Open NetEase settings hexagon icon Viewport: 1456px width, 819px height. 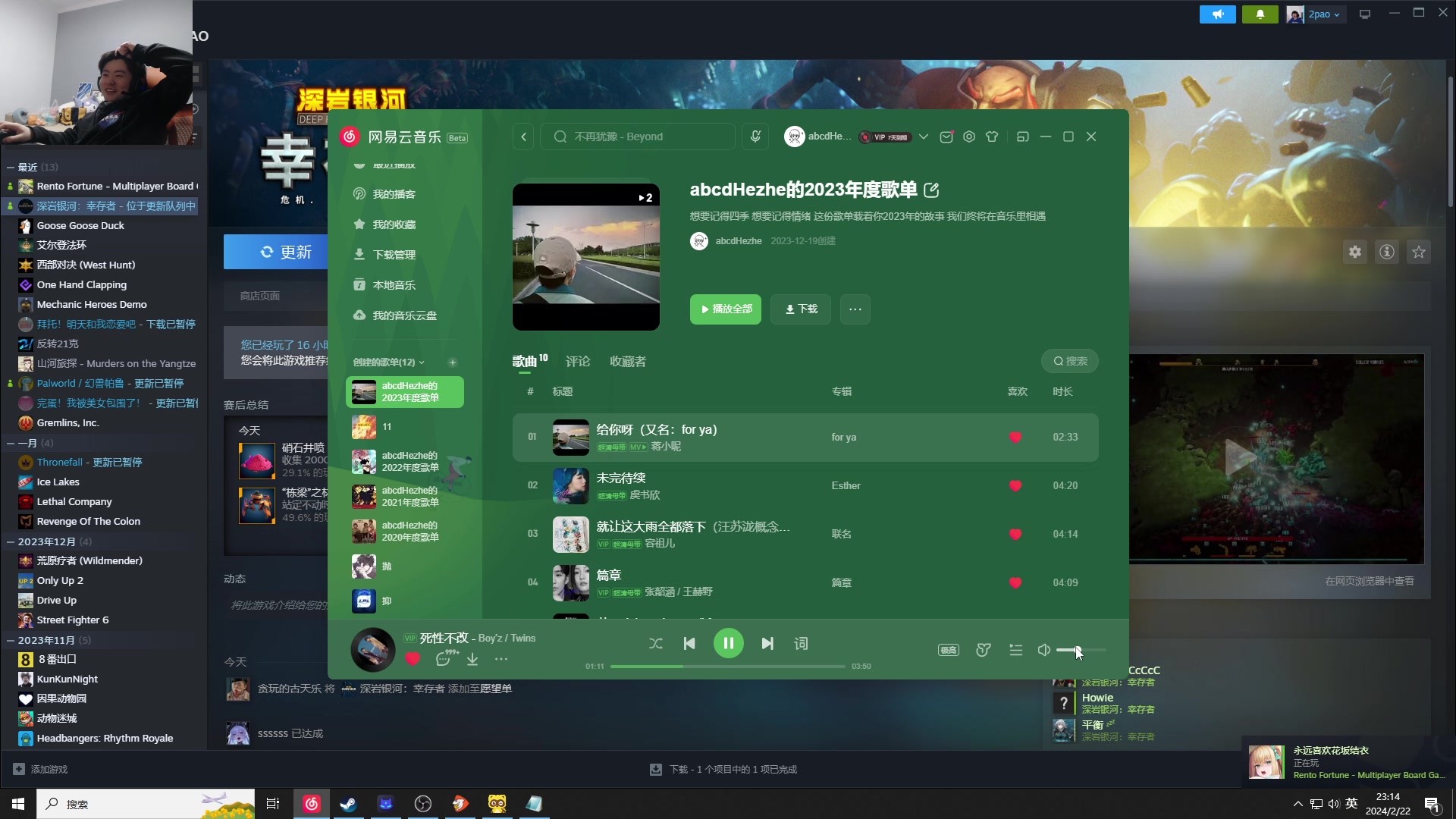969,136
